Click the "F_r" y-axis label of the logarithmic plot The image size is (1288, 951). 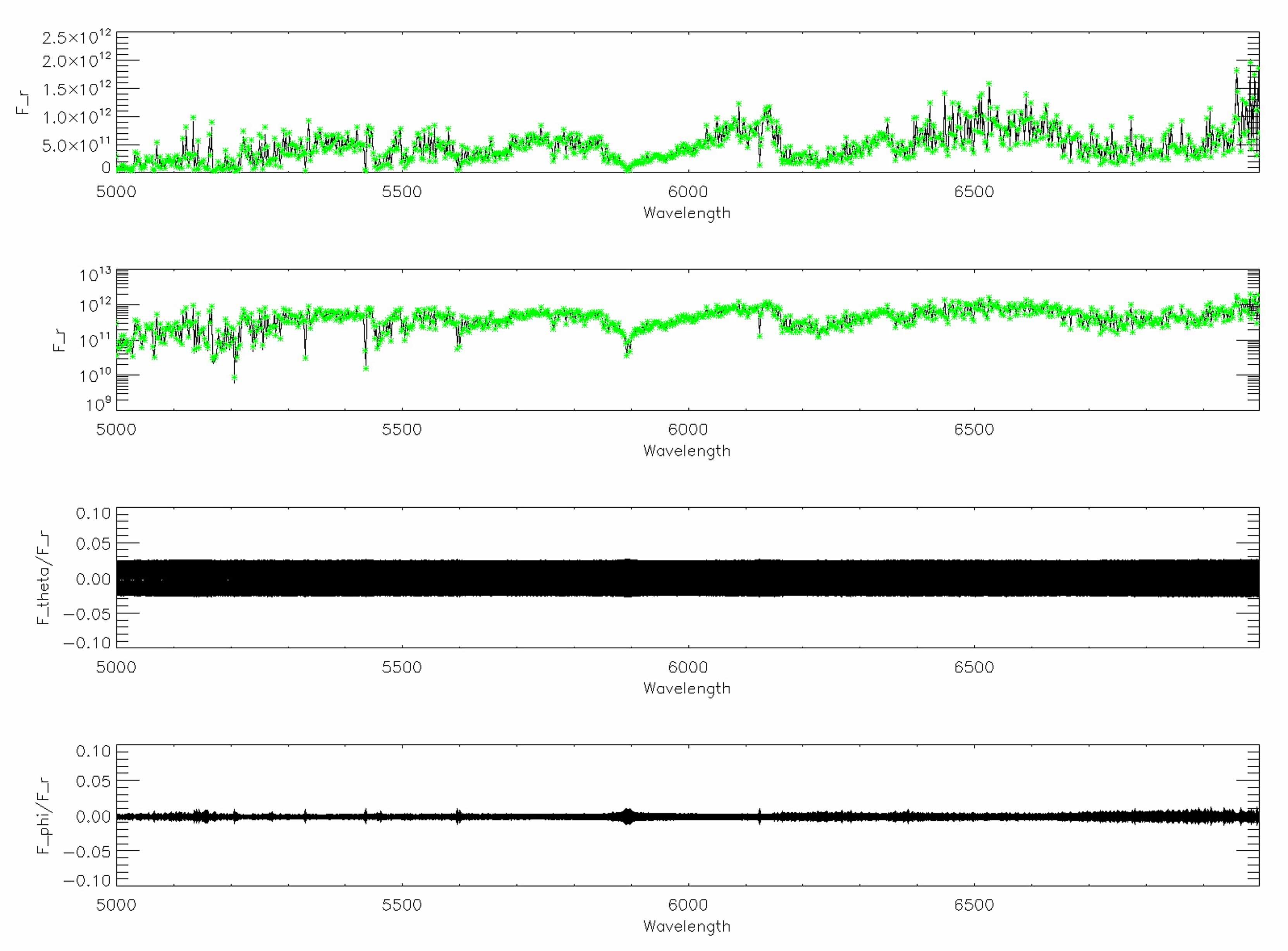[x=59, y=340]
